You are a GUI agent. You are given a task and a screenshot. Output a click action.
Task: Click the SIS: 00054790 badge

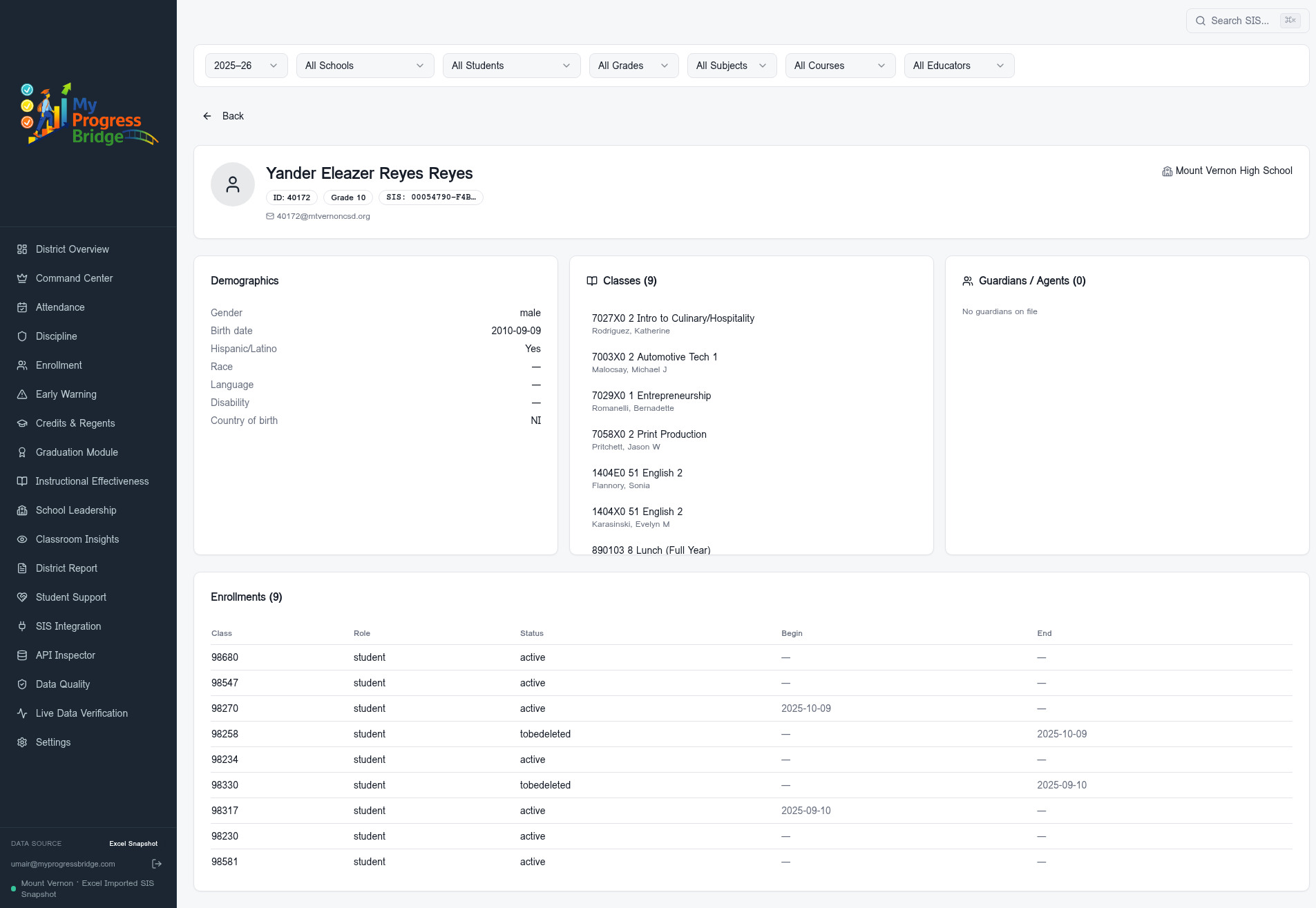click(x=431, y=197)
